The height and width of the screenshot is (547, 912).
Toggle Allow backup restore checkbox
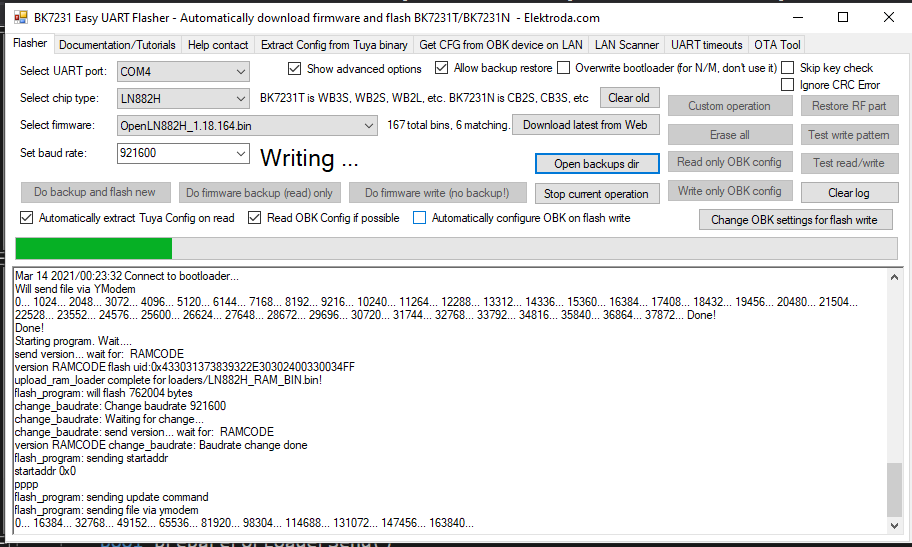441,68
